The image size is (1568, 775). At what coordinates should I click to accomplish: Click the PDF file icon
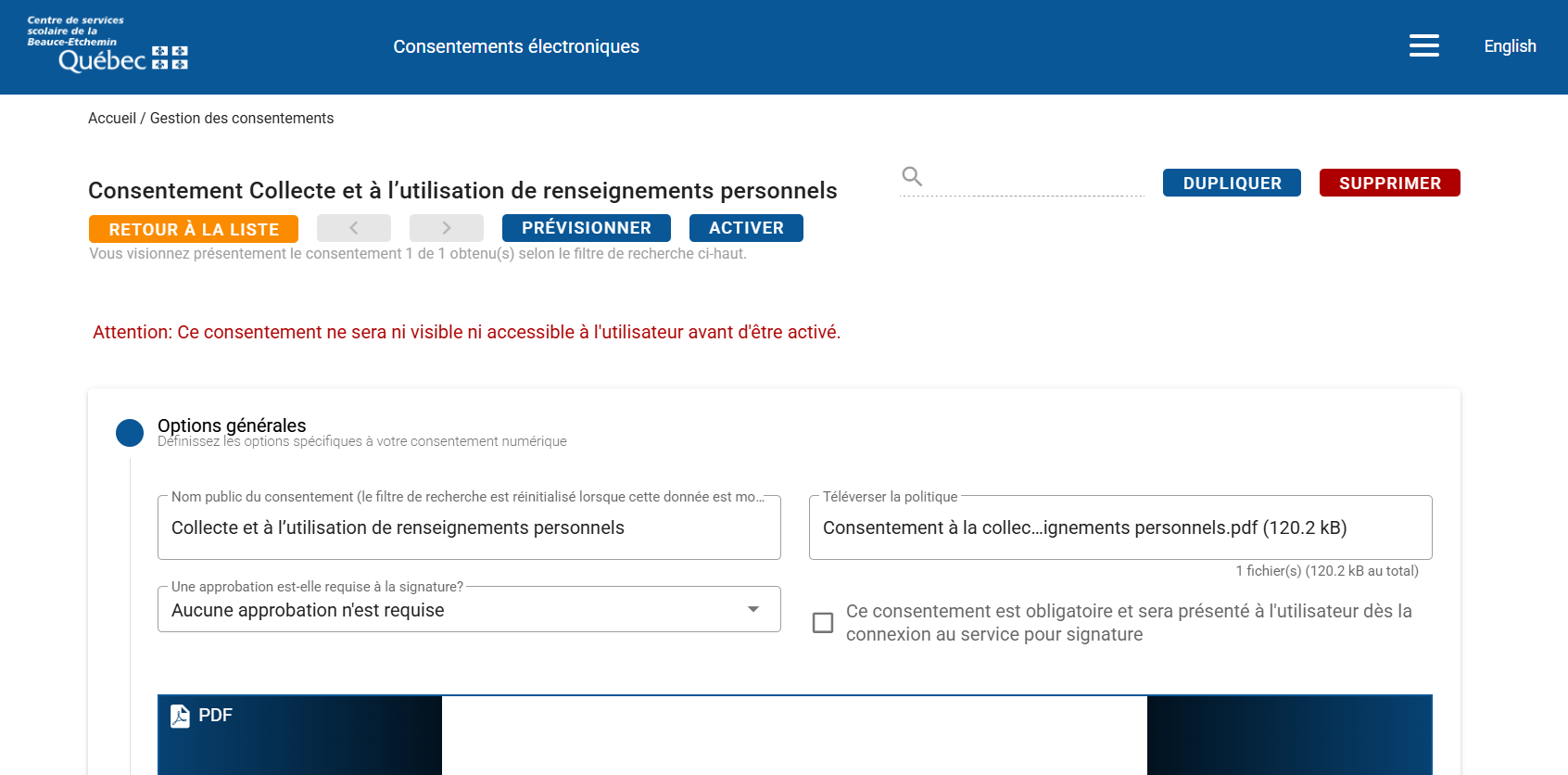pos(180,716)
